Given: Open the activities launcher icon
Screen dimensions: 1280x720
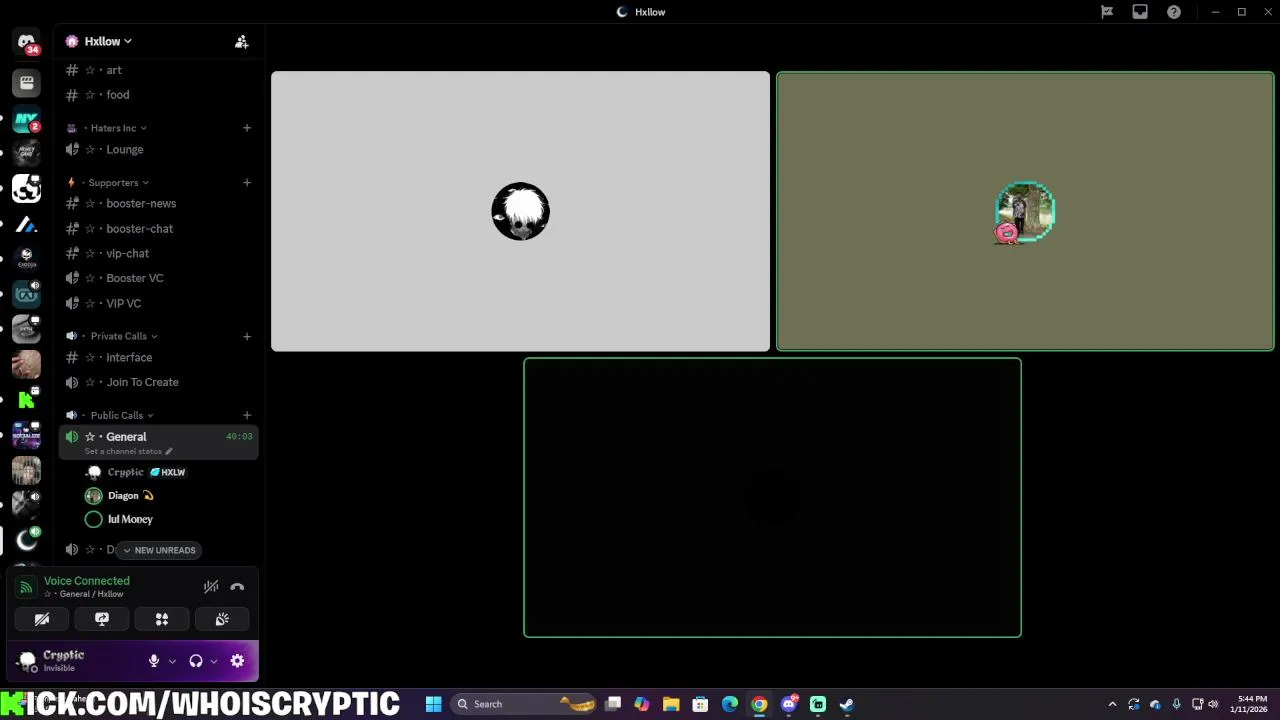Looking at the screenshot, I should [x=162, y=619].
